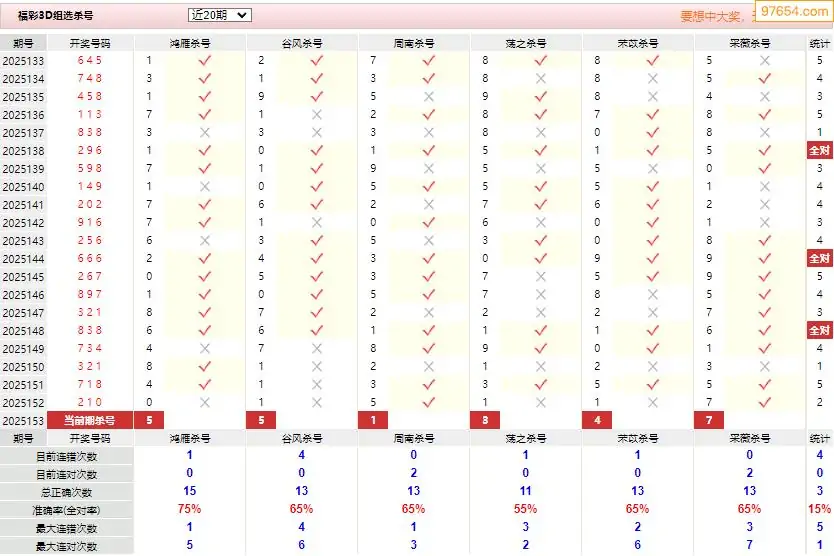834x556 pixels.
Task: Click the 目前连错次数 row label
Action: point(66,457)
